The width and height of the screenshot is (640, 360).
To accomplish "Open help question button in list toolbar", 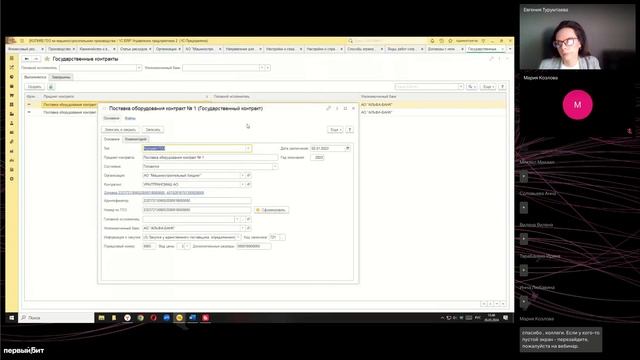I will [x=502, y=87].
